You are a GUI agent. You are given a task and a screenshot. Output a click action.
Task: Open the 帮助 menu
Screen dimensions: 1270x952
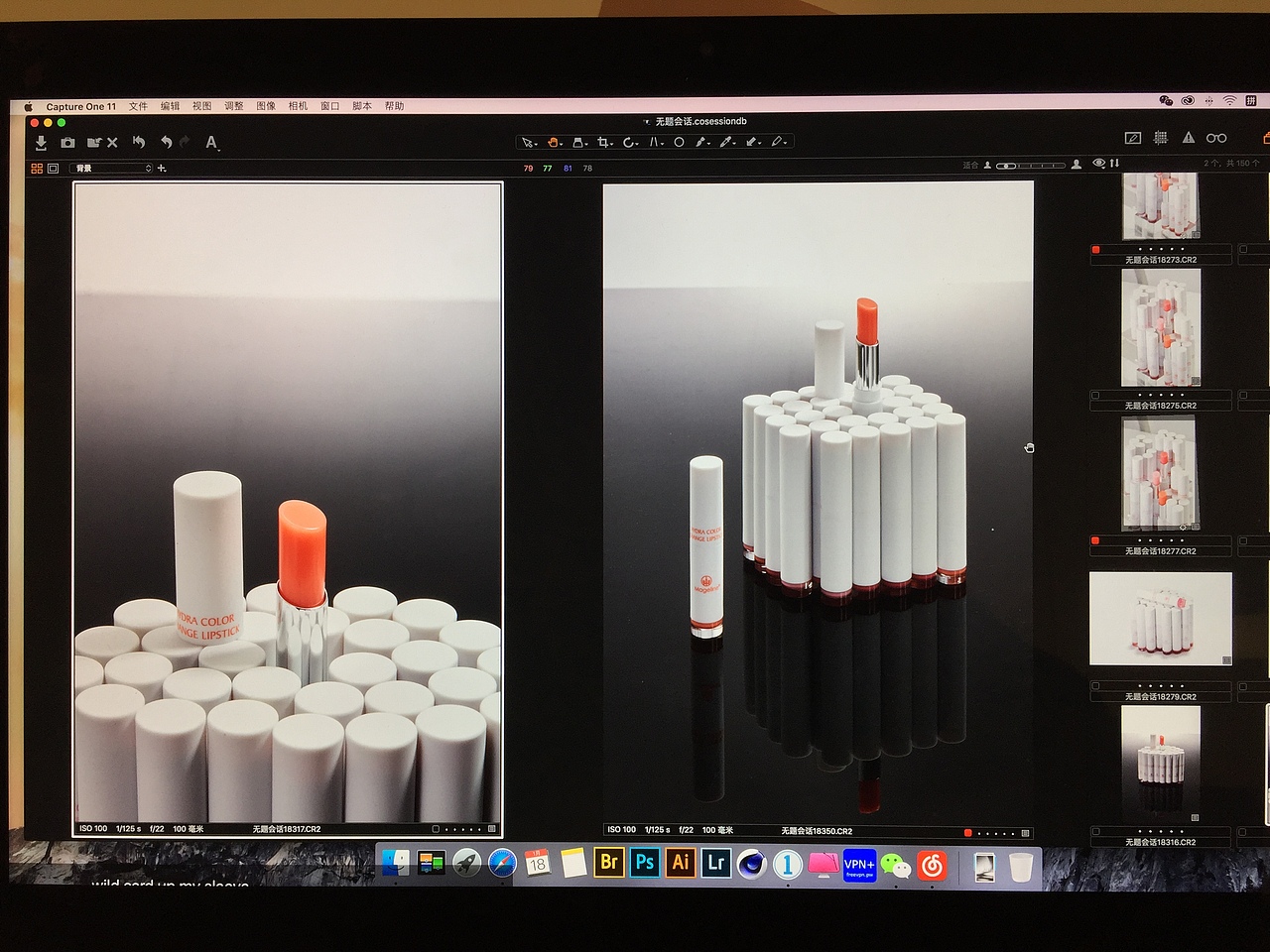394,106
